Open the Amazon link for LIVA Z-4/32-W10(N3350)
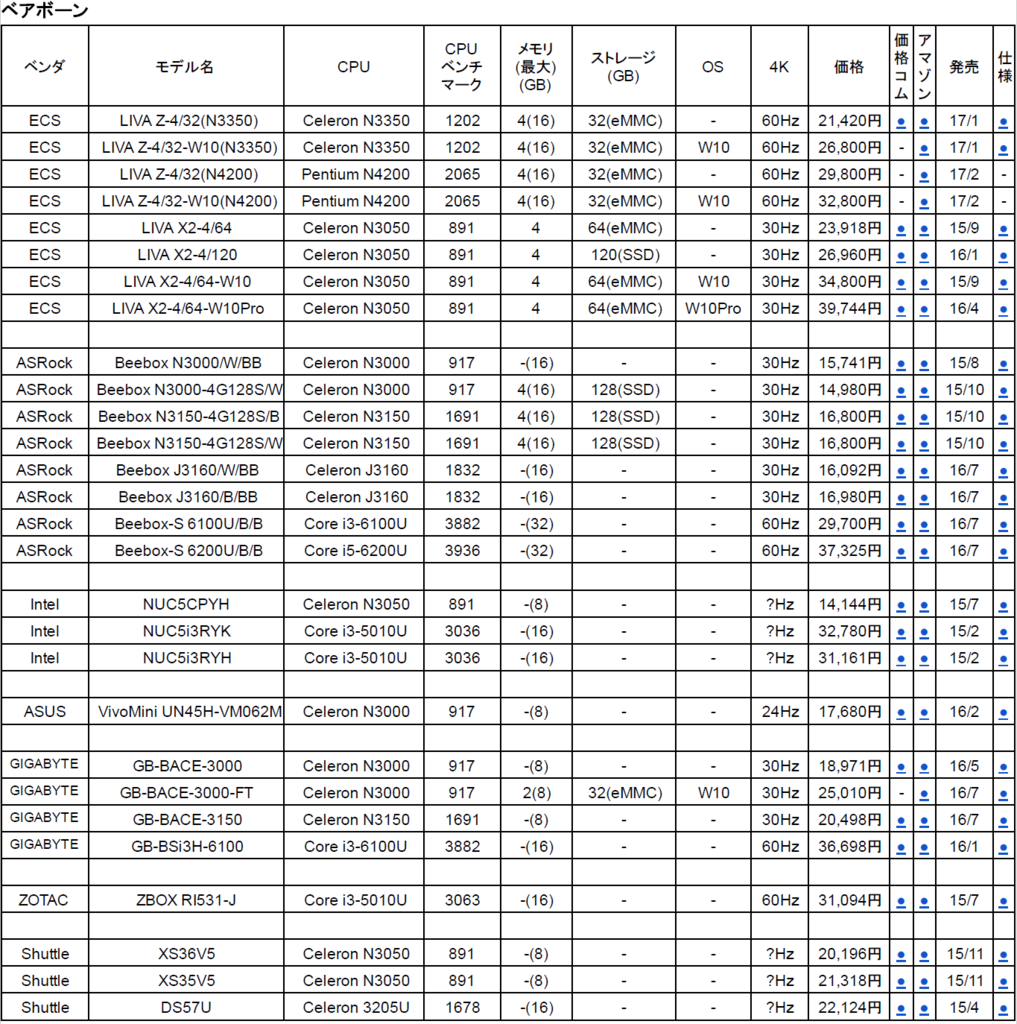Screen dimensions: 1017x1024 [x=924, y=149]
